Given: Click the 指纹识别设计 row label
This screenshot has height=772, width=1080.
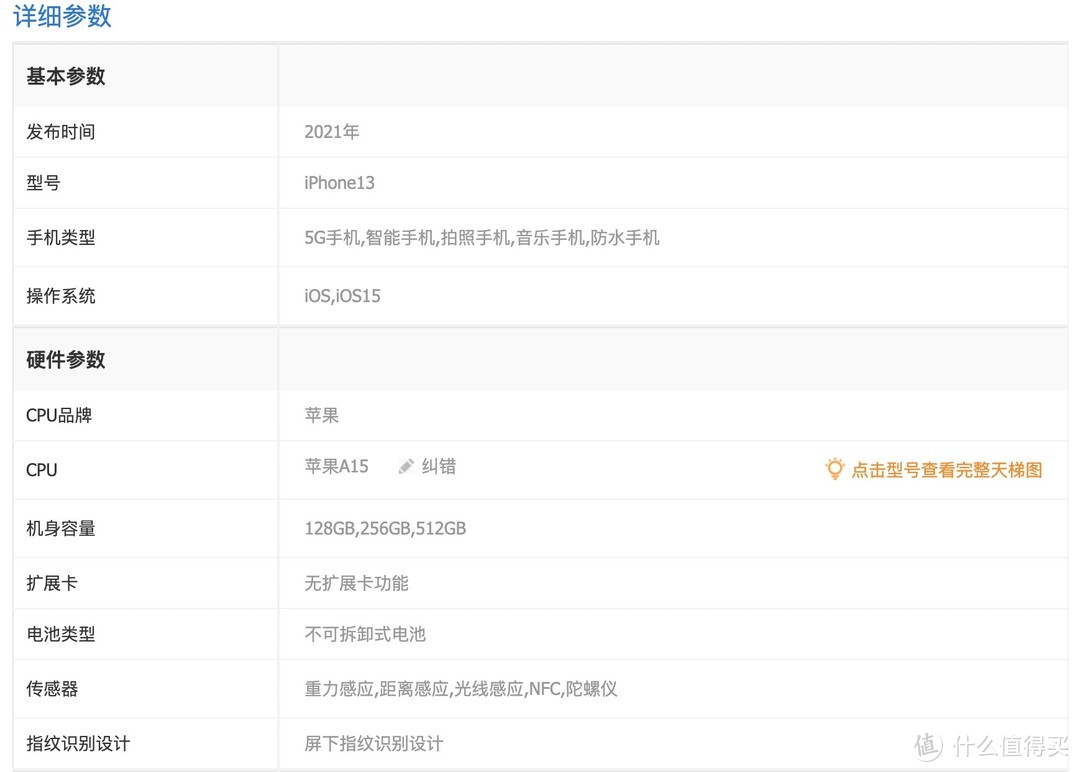Looking at the screenshot, I should coord(78,744).
